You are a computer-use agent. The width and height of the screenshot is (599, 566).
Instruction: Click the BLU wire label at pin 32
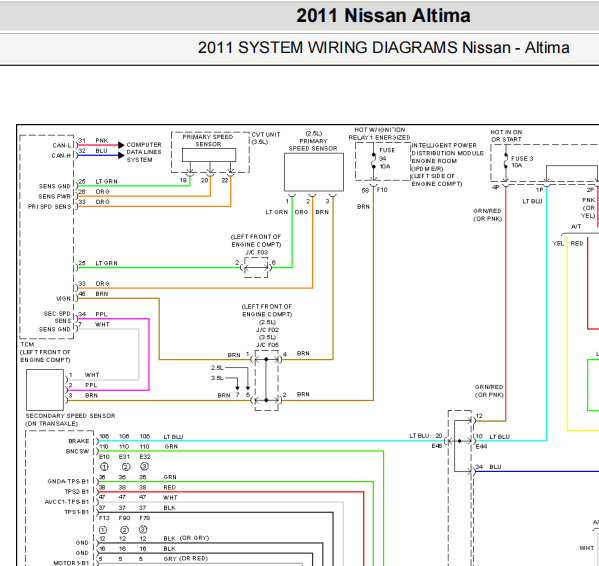pyautogui.click(x=101, y=151)
